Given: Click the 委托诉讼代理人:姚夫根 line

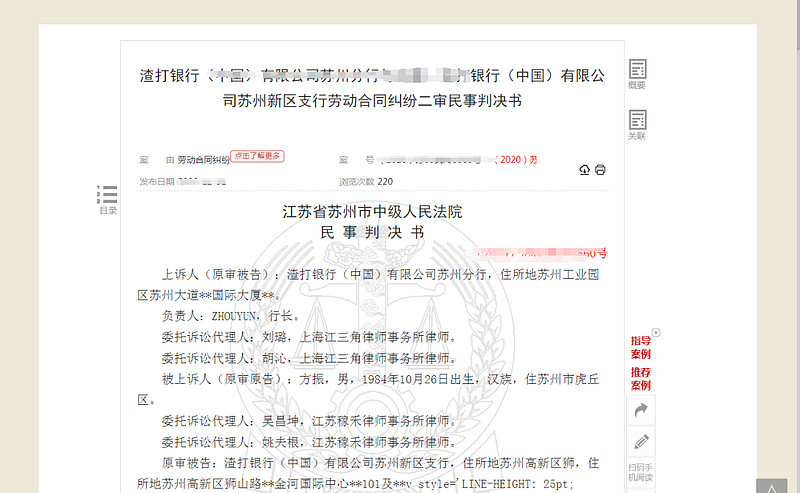Looking at the screenshot, I should [309, 442].
